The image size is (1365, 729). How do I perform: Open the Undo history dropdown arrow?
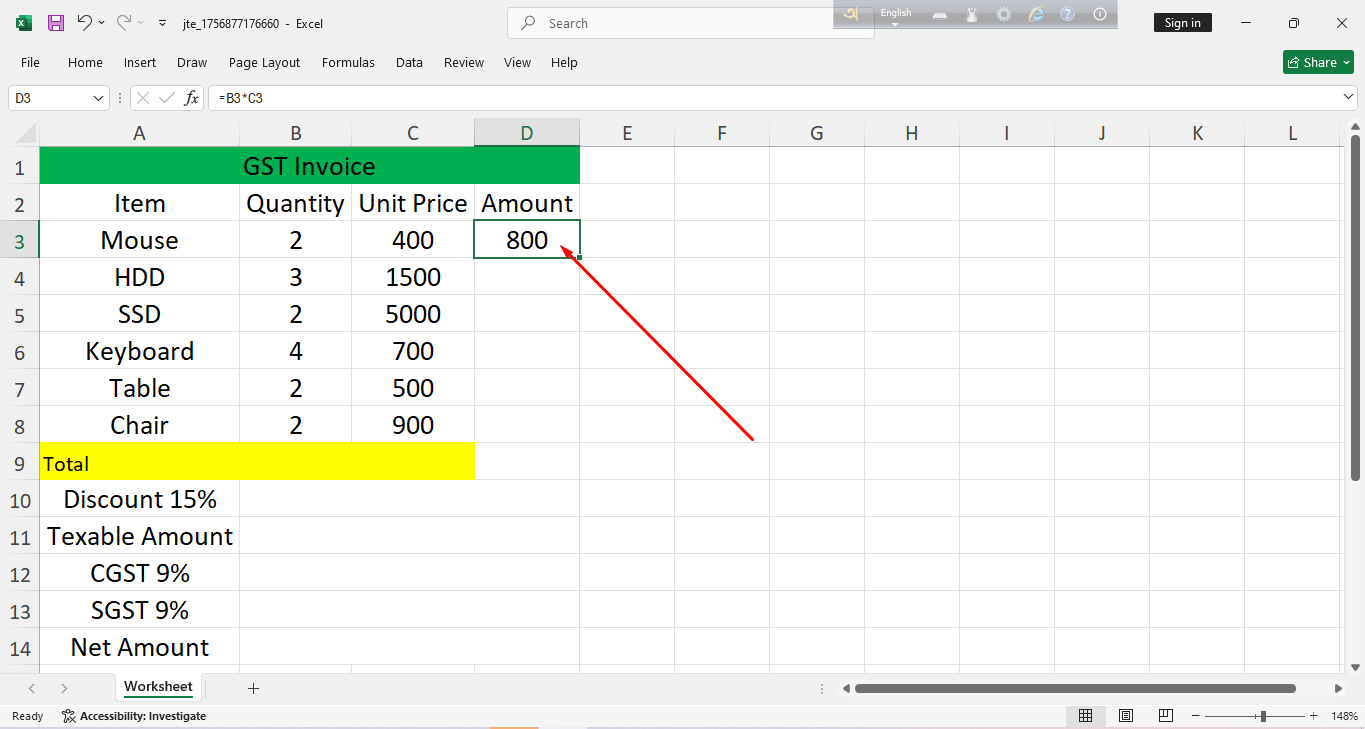coord(102,23)
